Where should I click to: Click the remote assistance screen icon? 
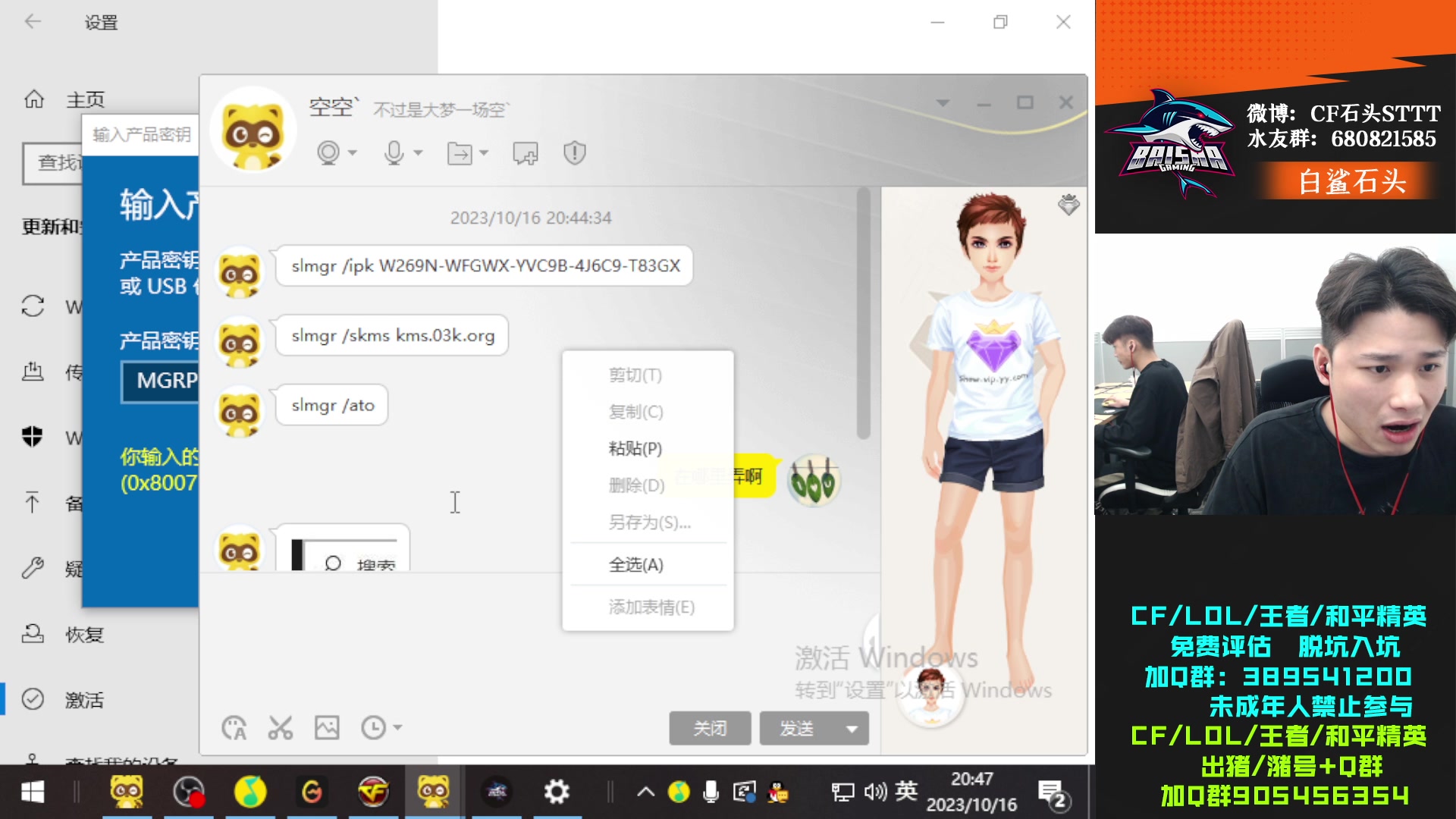pos(525,153)
